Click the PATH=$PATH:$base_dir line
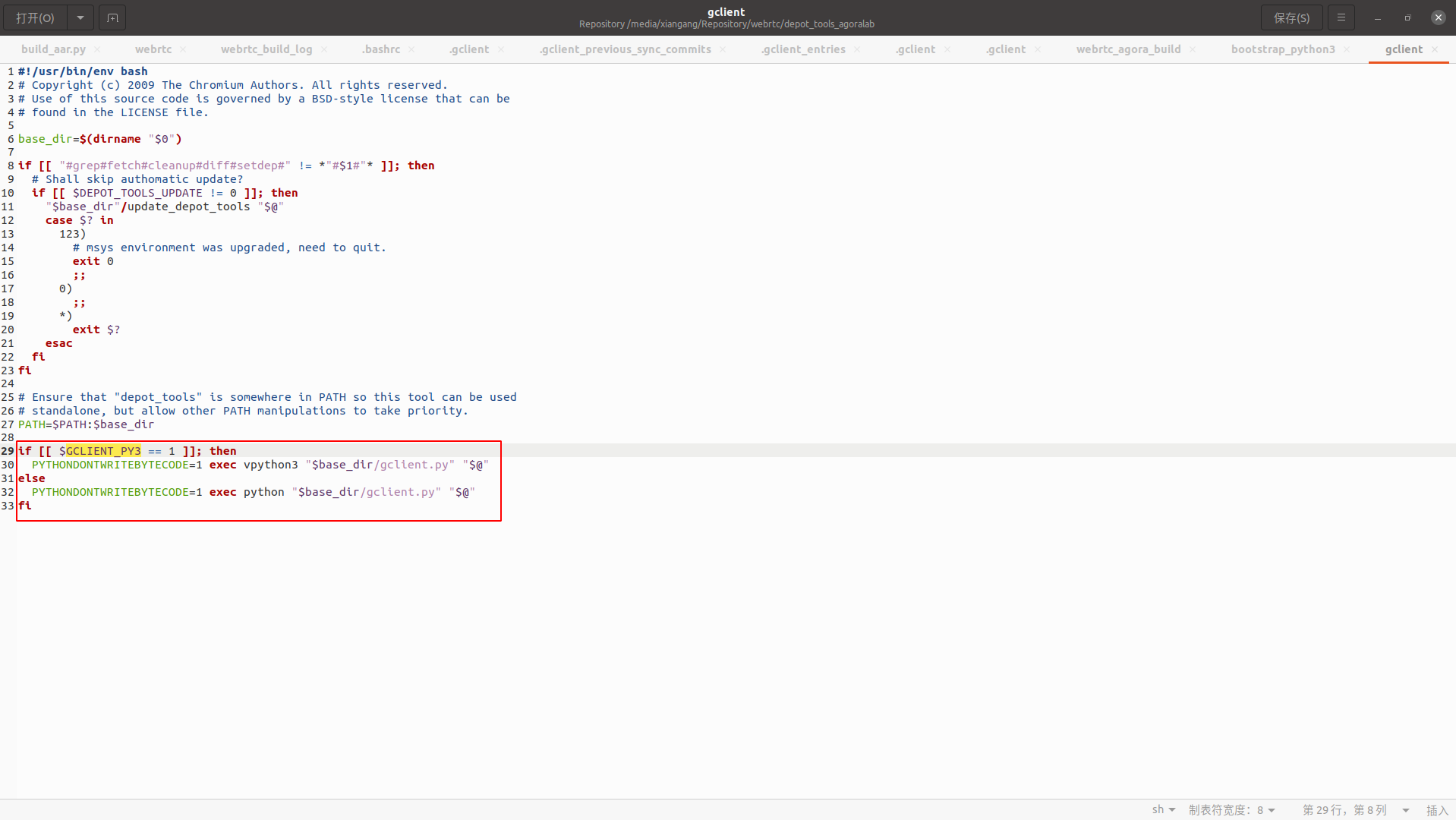This screenshot has width=1456, height=820. (86, 424)
